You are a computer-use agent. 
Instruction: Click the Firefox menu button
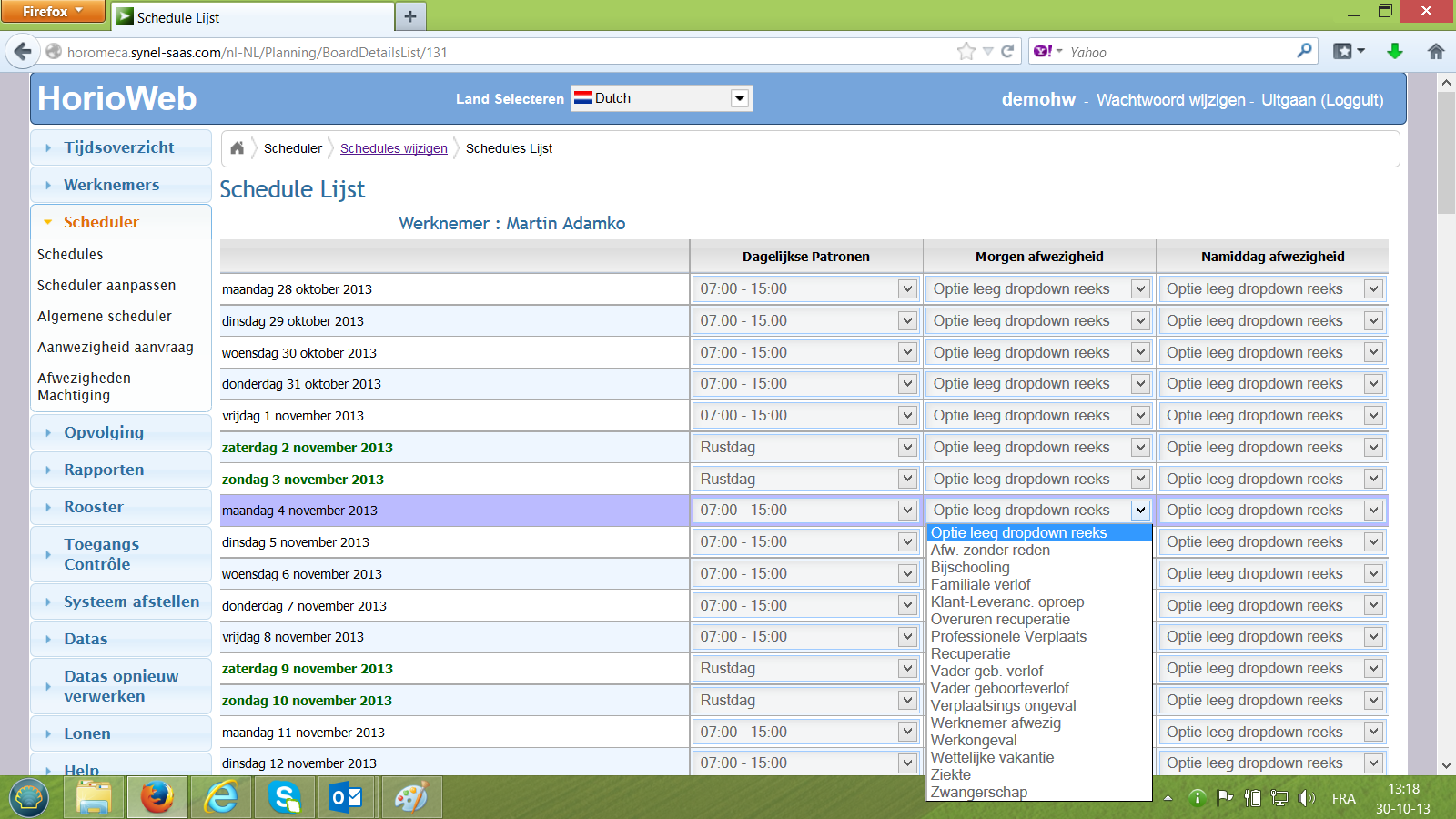(x=53, y=11)
